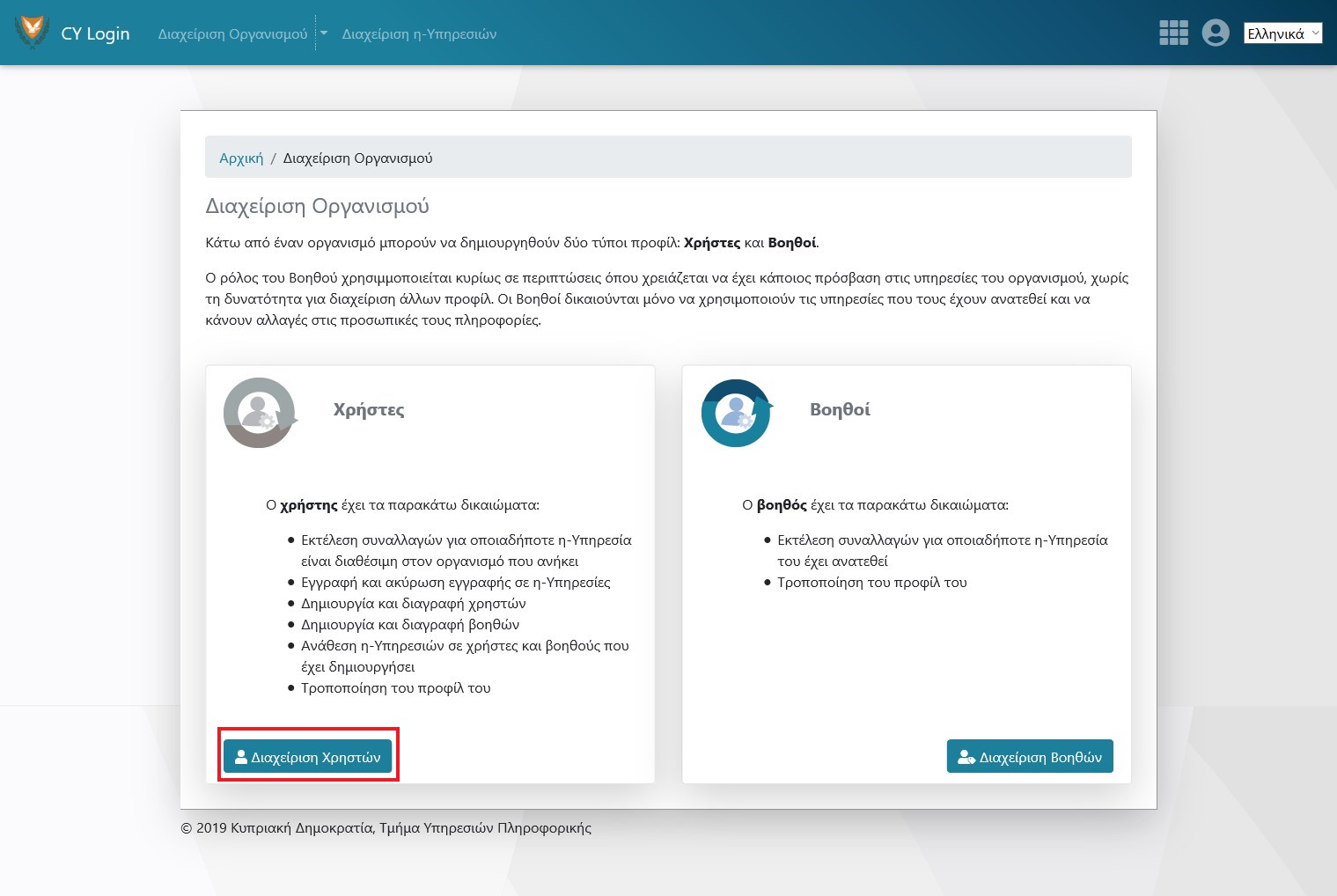Expand the Διαχείριση Οργανισμού dropdown caret
Screen dimensions: 1337x896
324,33
